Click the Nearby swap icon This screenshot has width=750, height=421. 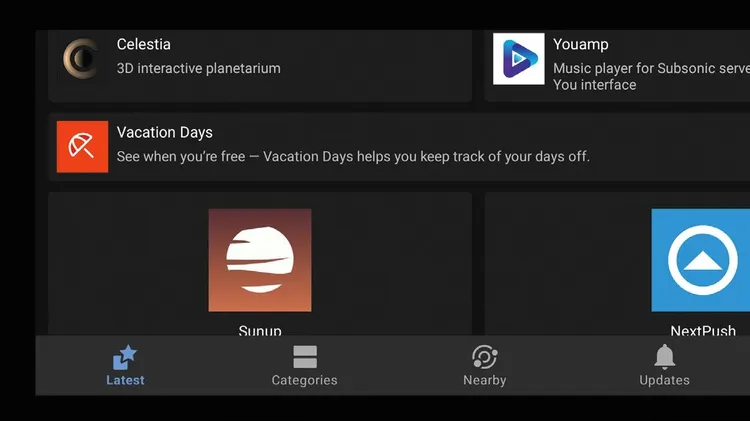coord(485,357)
